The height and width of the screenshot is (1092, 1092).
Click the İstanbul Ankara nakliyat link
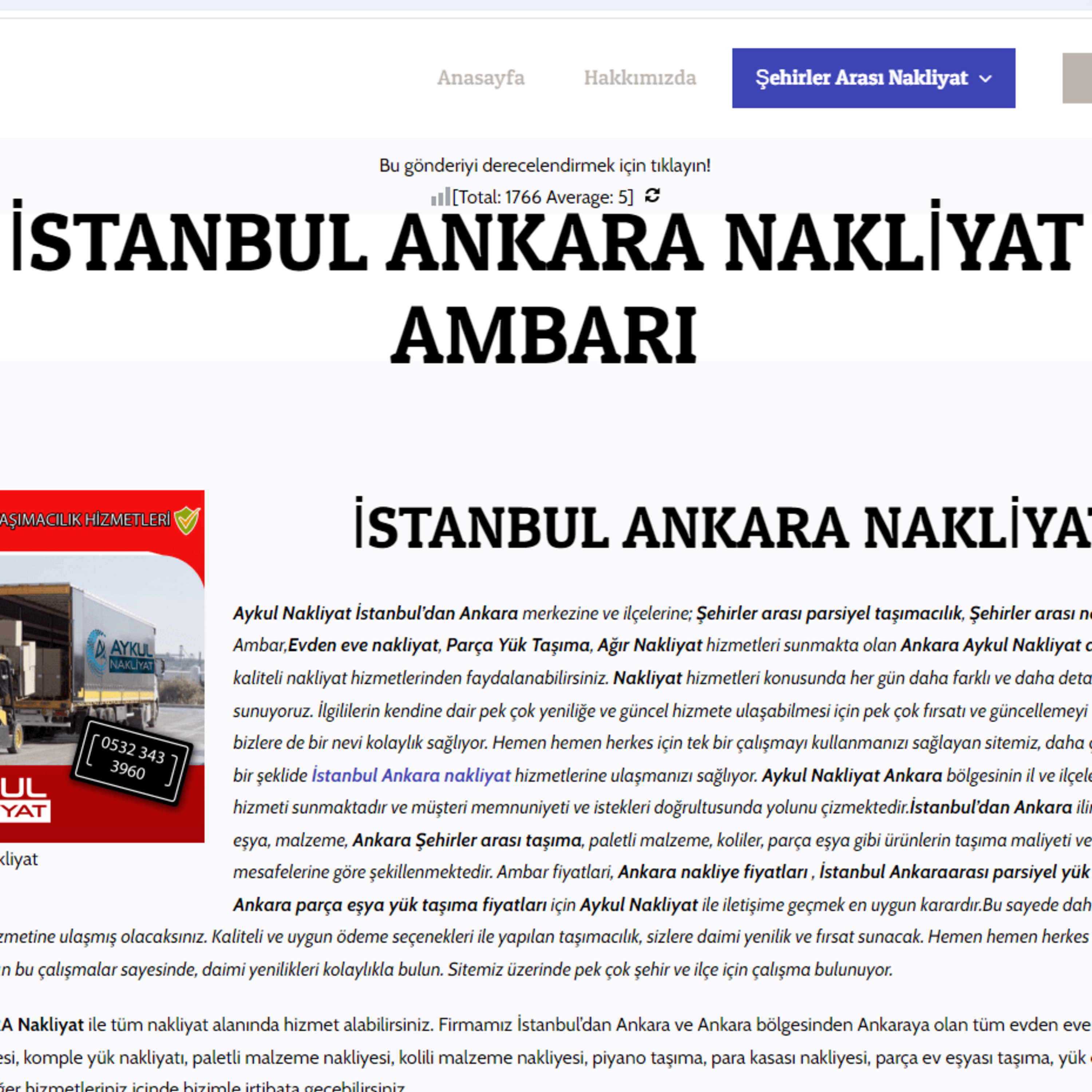click(x=411, y=775)
